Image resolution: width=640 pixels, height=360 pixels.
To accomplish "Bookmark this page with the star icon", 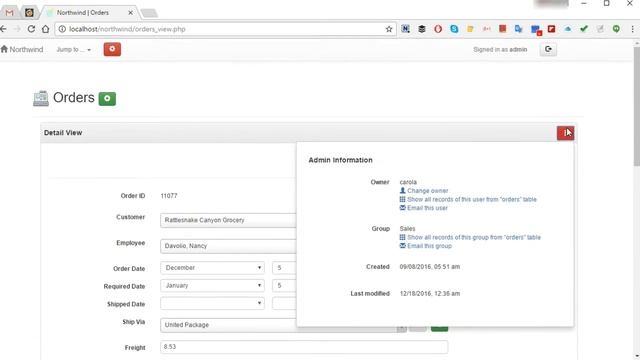I will (389, 29).
